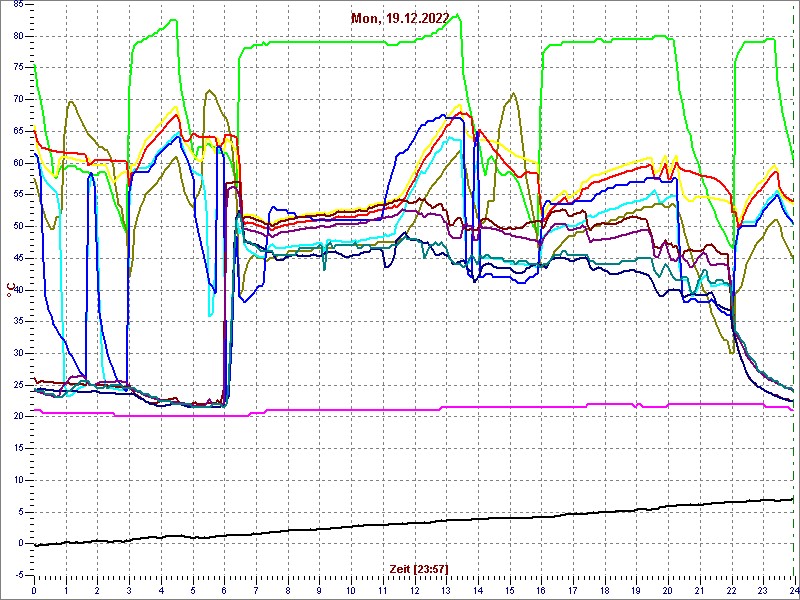Pick the '-5' temperature axis value
The image size is (800, 600).
tap(19, 575)
